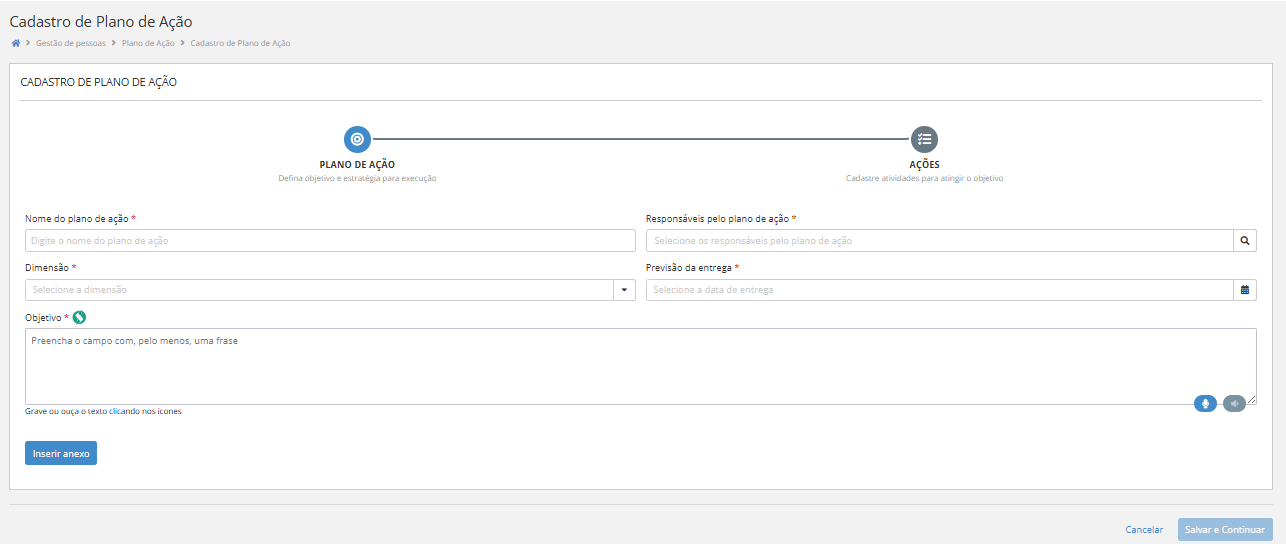Click into the Objetivo text area

pos(600,365)
